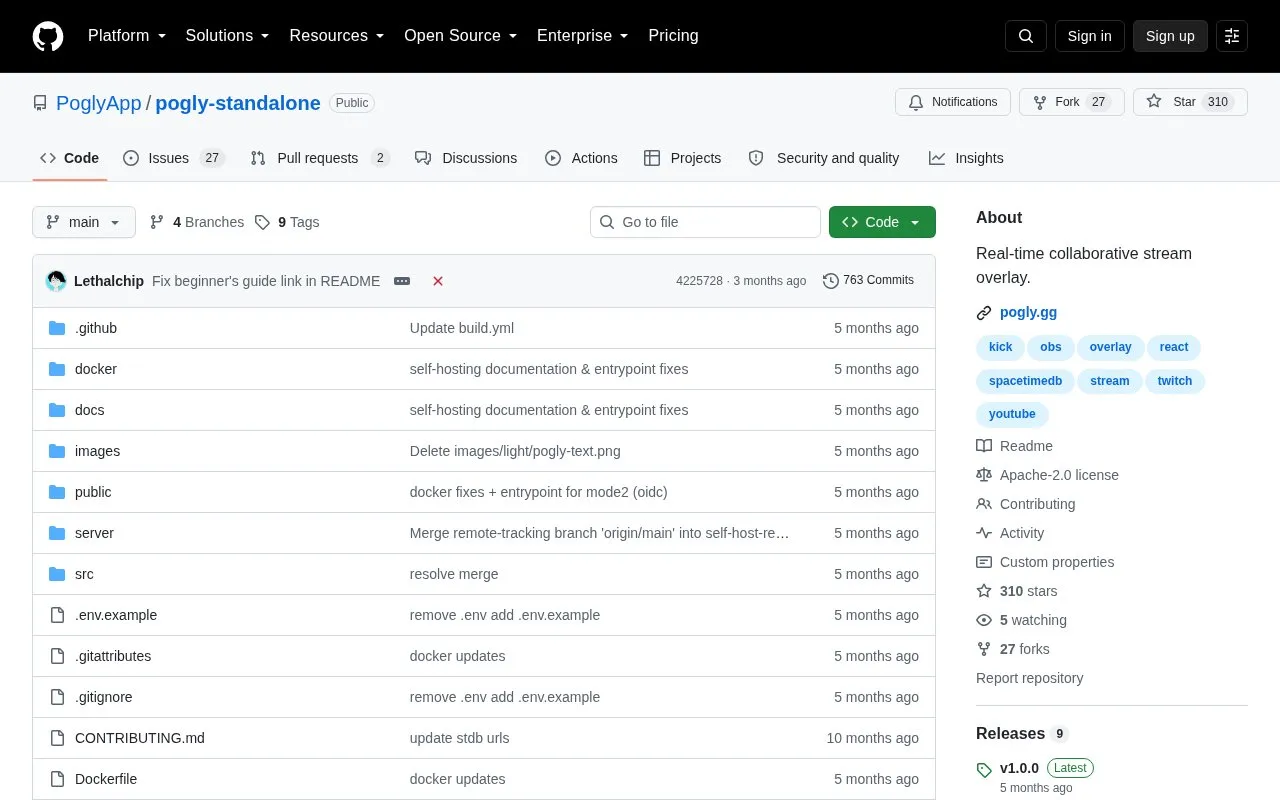Open the Enterprise menu dropdown
Image resolution: width=1280 pixels, height=800 pixels.
pyautogui.click(x=583, y=36)
